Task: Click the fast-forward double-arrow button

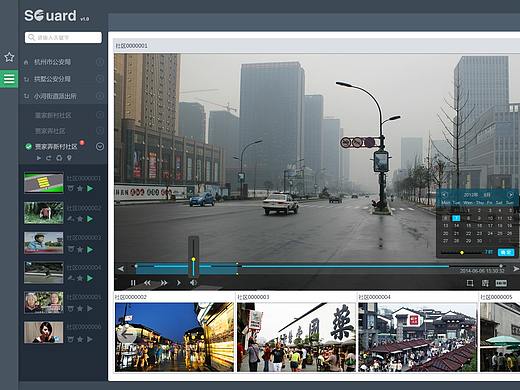Action: point(164,283)
